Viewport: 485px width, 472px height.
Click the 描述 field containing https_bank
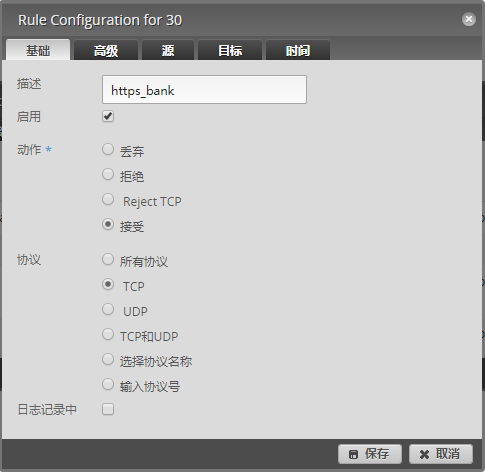[x=204, y=90]
